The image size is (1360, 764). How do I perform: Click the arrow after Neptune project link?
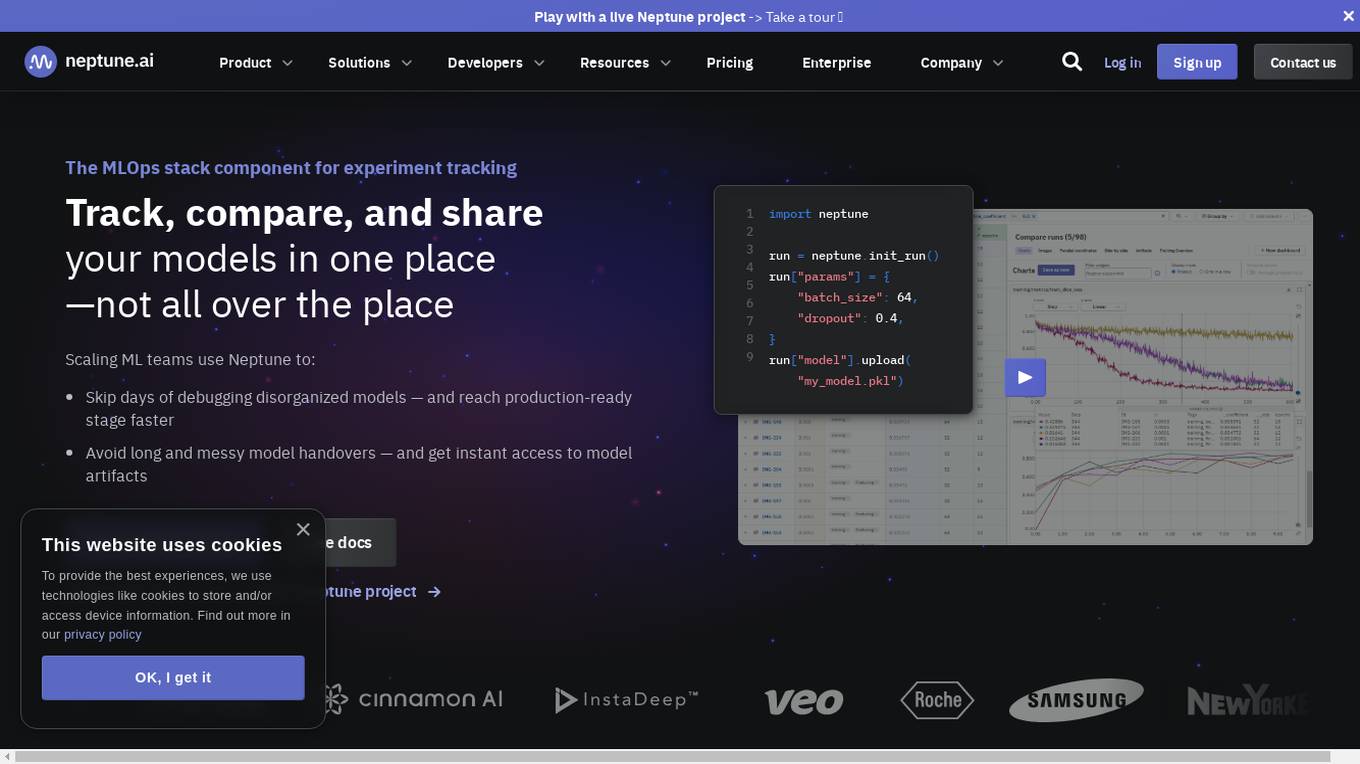pyautogui.click(x=434, y=592)
